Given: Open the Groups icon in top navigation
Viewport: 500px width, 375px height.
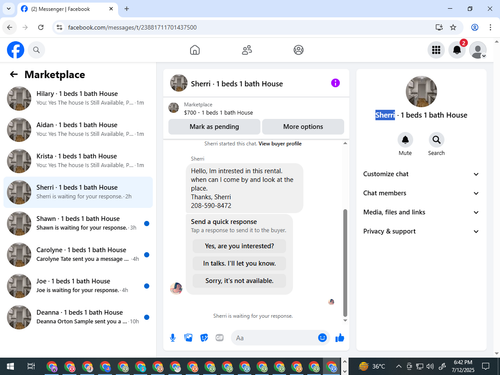Looking at the screenshot, I should coord(298,50).
